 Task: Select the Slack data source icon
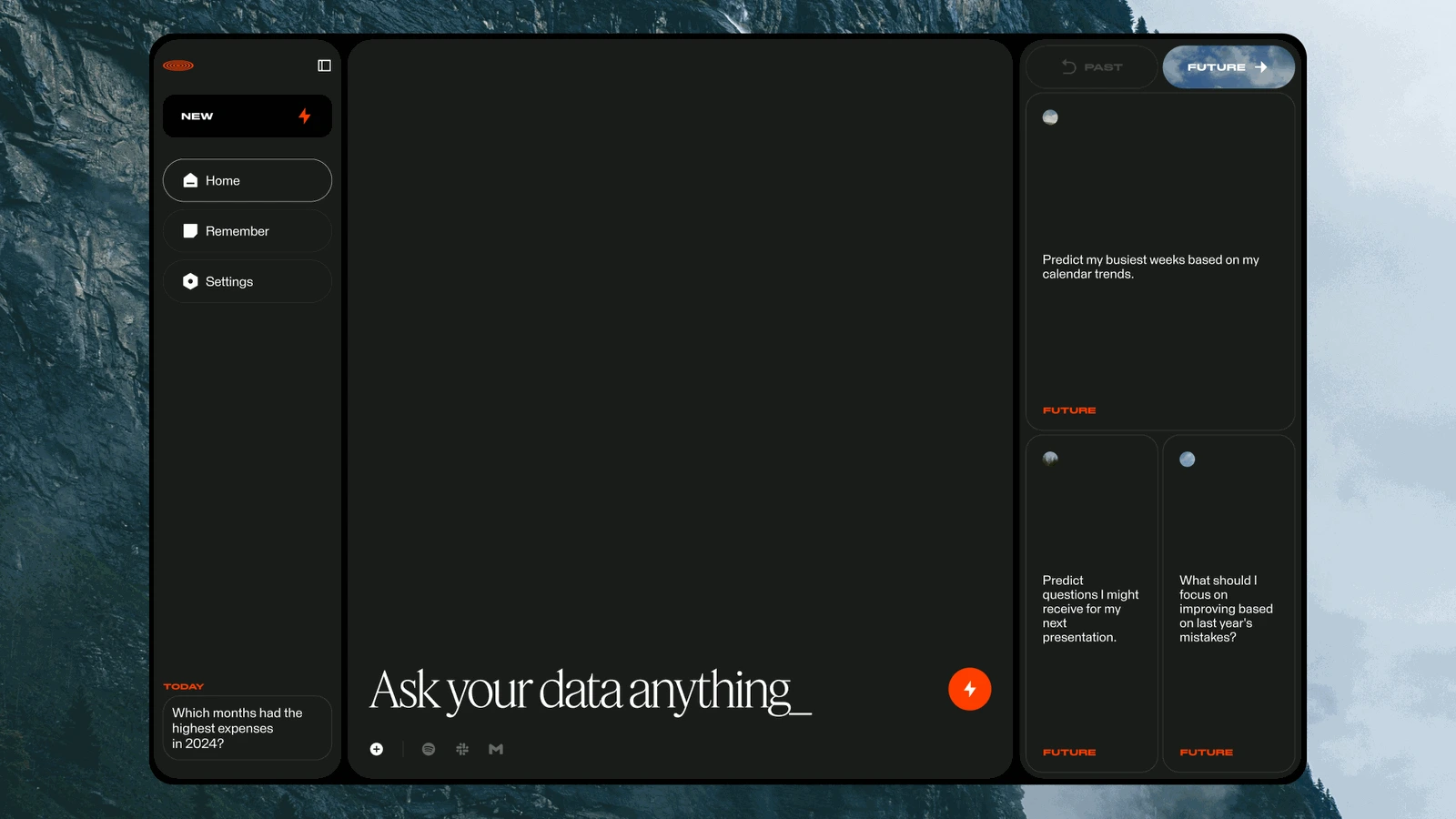[x=462, y=749]
